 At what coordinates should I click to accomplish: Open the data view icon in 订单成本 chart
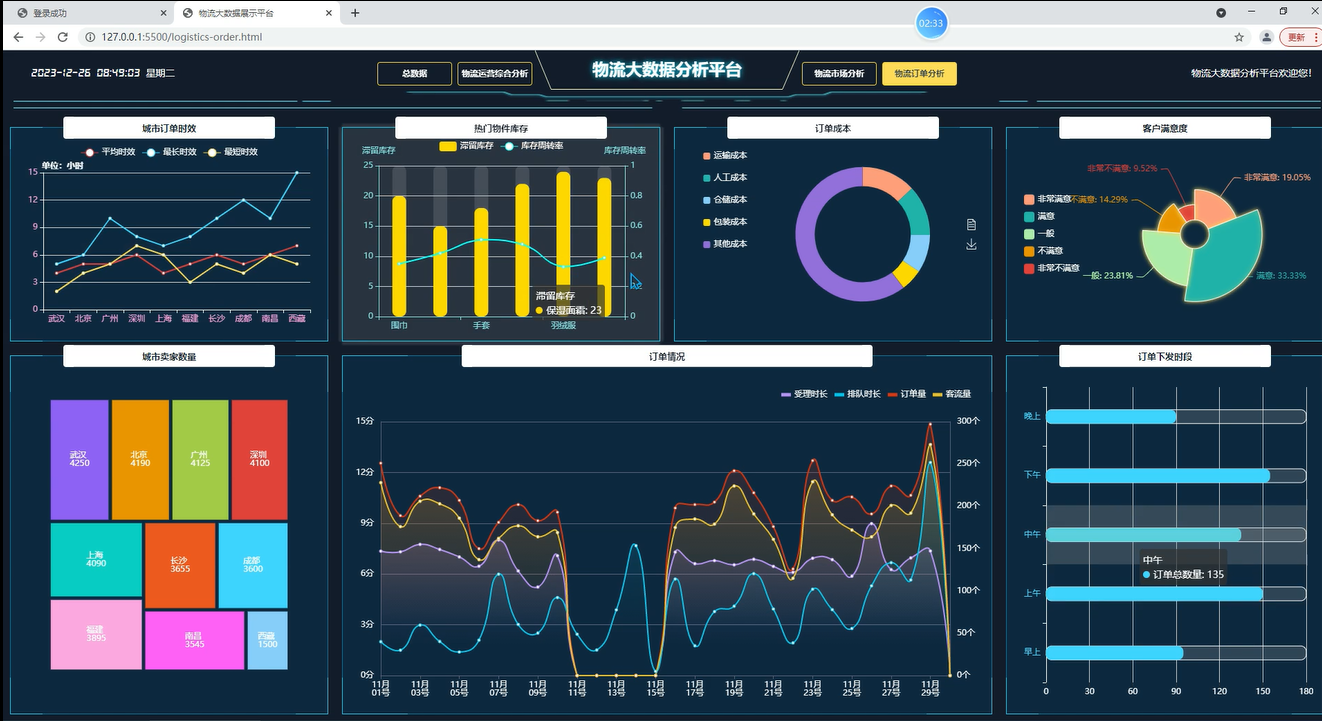pos(971,225)
